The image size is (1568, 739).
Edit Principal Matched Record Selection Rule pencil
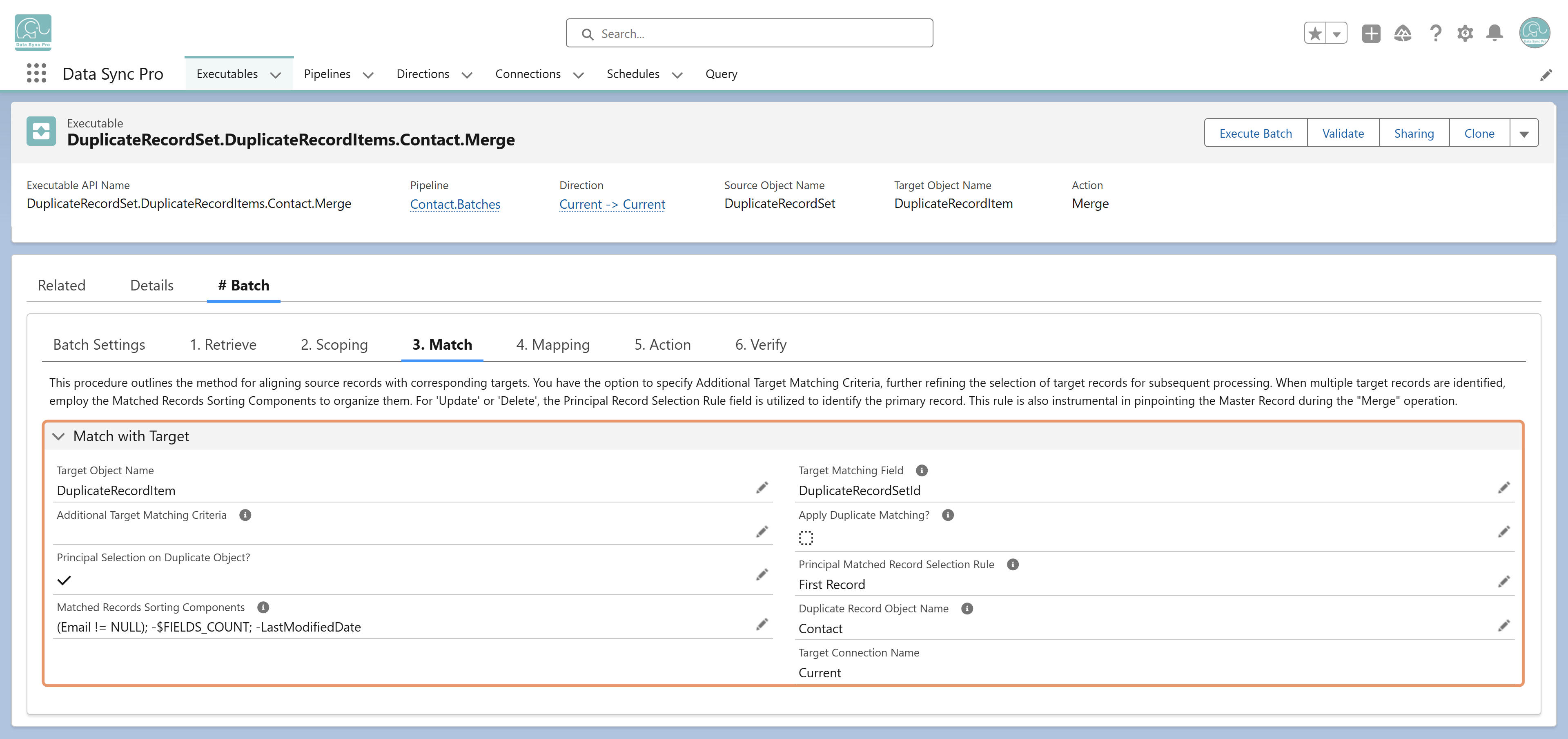(x=1503, y=581)
